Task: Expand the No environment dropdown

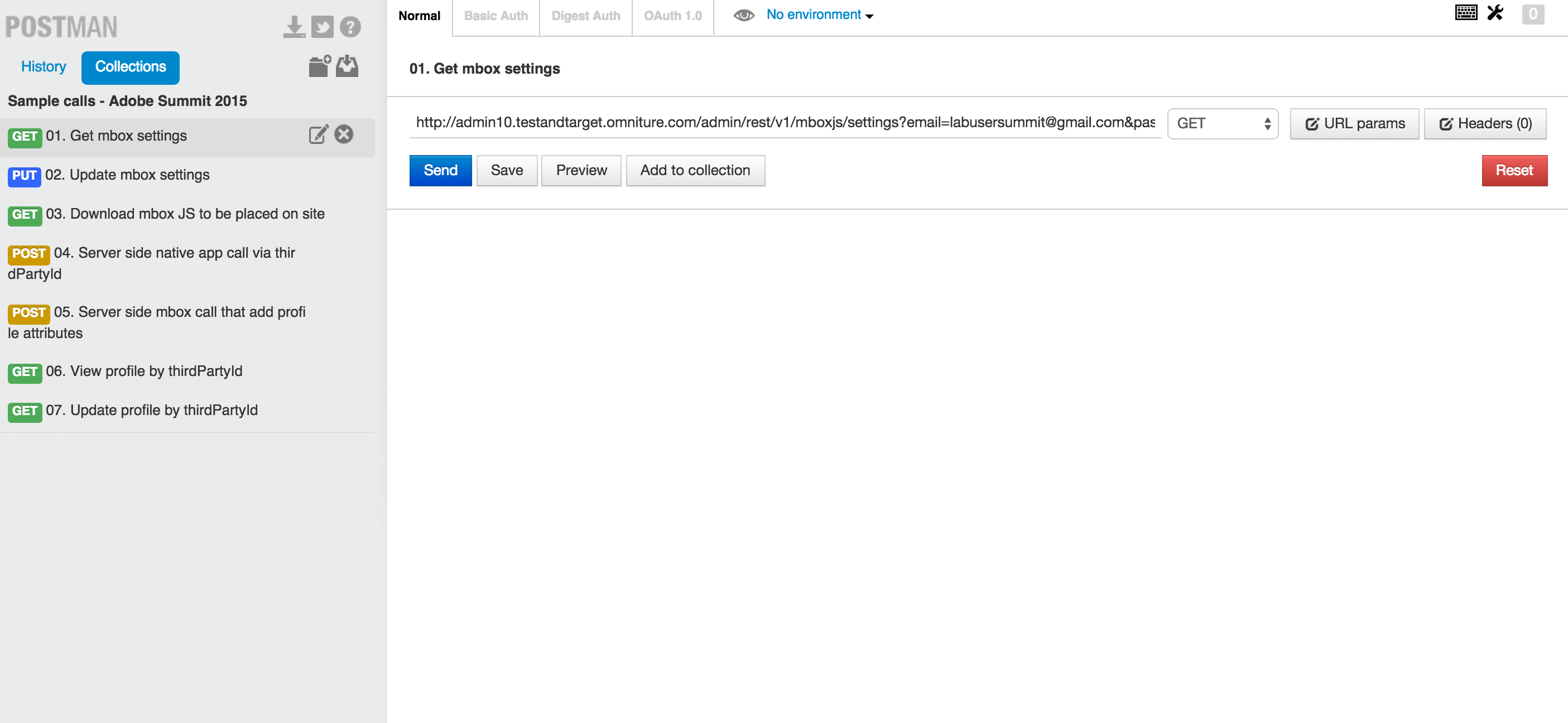Action: click(819, 15)
